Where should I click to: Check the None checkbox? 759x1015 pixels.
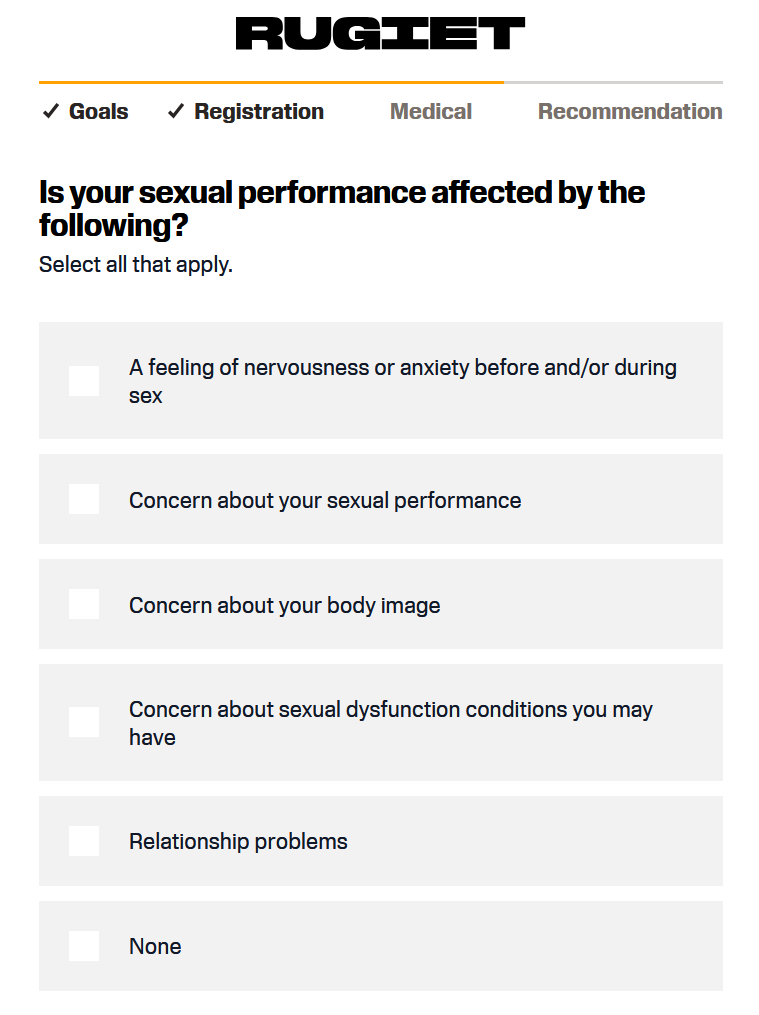point(84,946)
